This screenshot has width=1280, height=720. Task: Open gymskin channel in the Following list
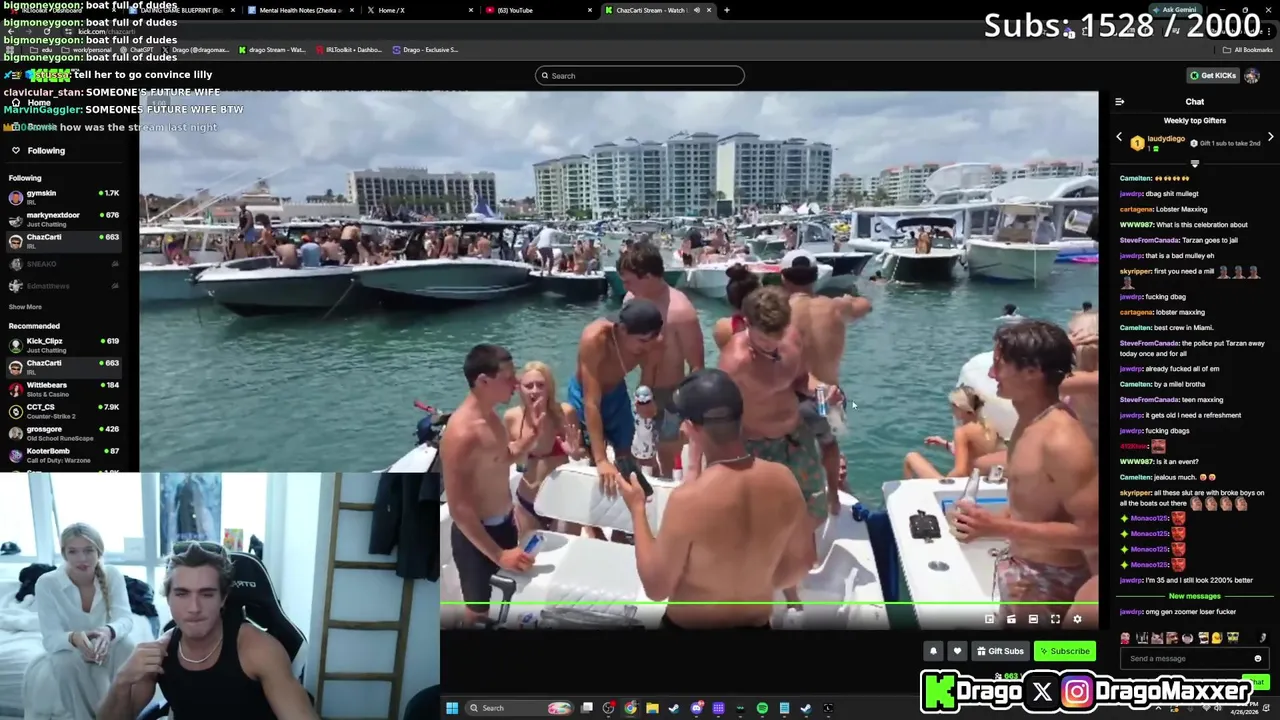tap(63, 197)
